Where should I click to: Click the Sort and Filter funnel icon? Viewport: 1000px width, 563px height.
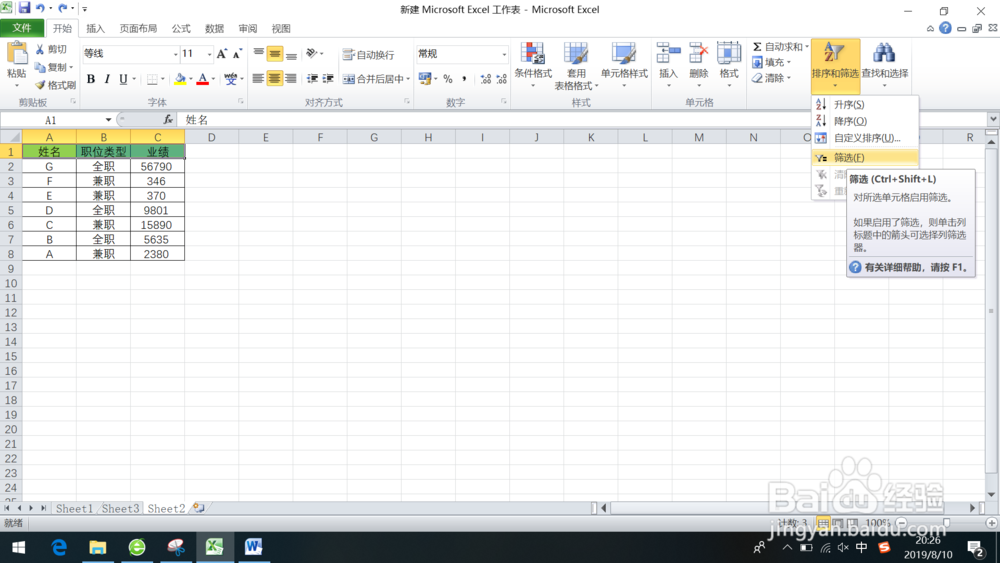click(834, 54)
